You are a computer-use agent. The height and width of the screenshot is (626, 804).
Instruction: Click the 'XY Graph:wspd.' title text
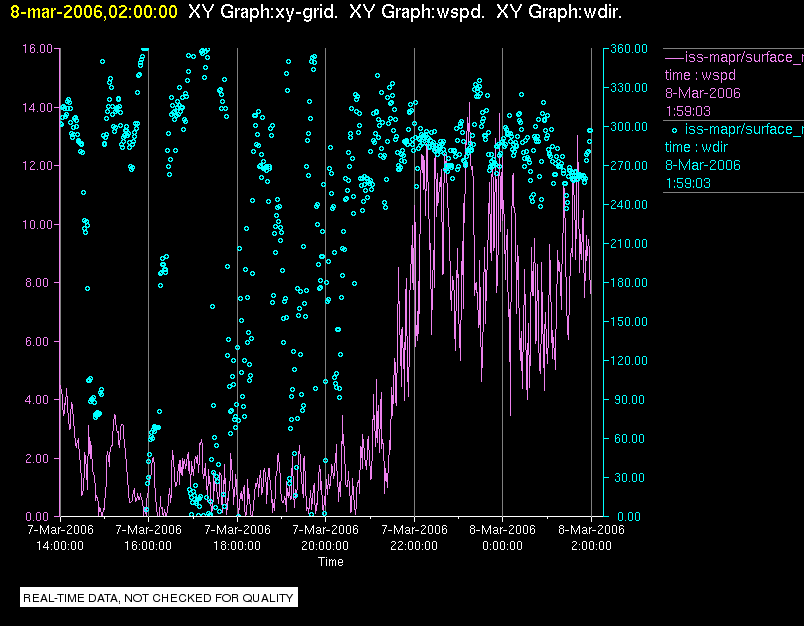point(417,12)
